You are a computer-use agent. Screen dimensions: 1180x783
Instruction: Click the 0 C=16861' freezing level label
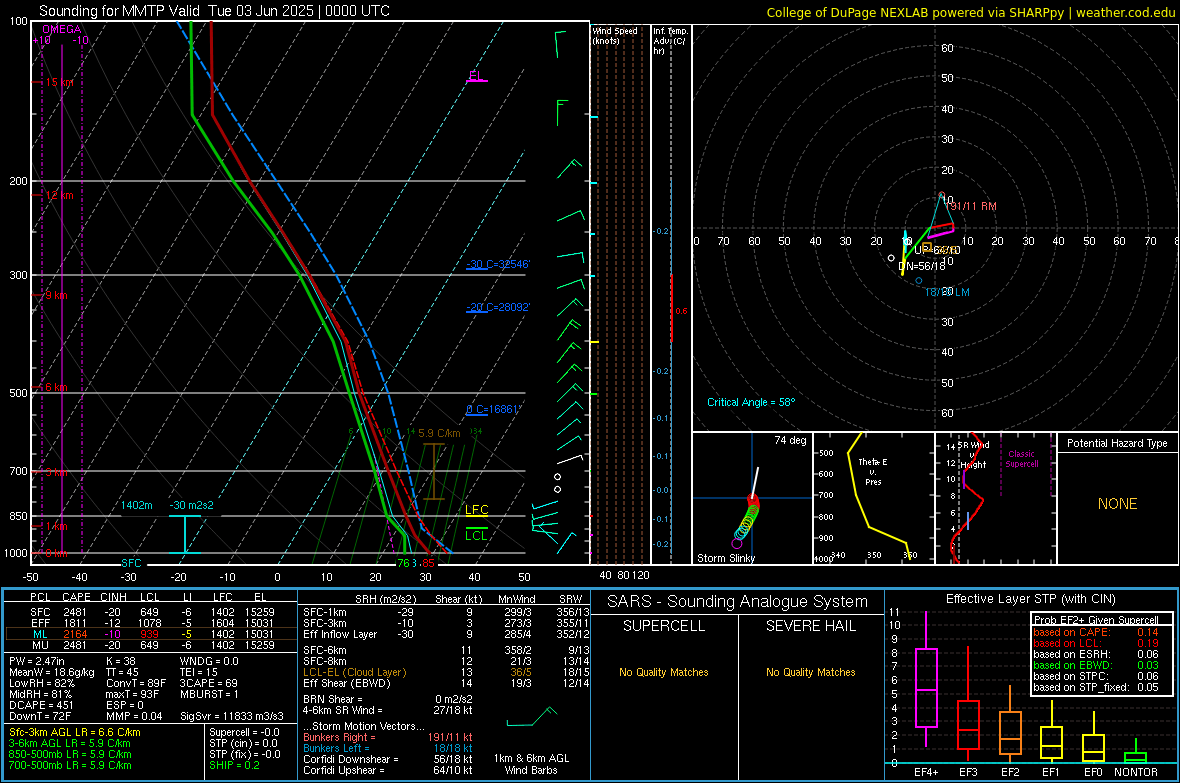point(493,410)
